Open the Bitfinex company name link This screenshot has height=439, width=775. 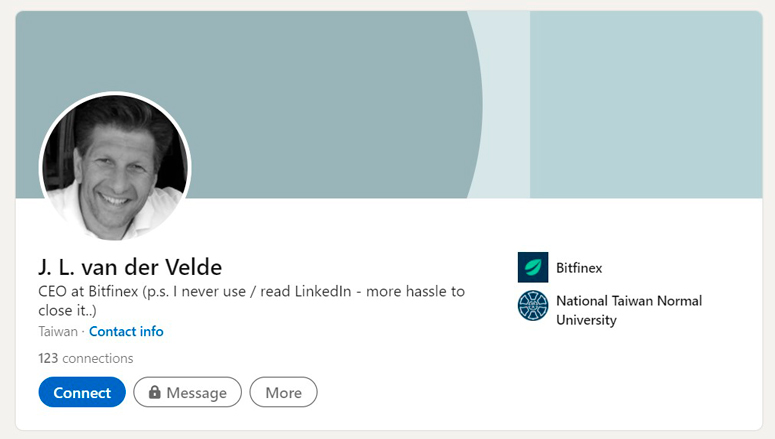click(579, 268)
